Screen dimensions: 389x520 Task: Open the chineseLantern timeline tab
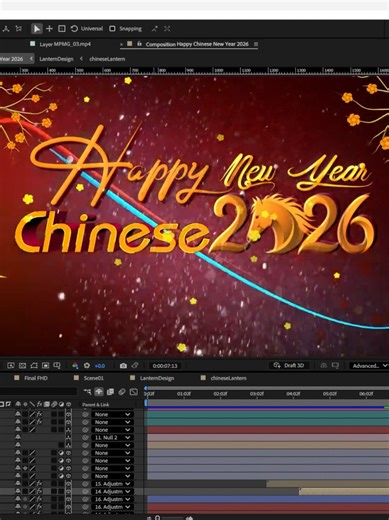[228, 378]
